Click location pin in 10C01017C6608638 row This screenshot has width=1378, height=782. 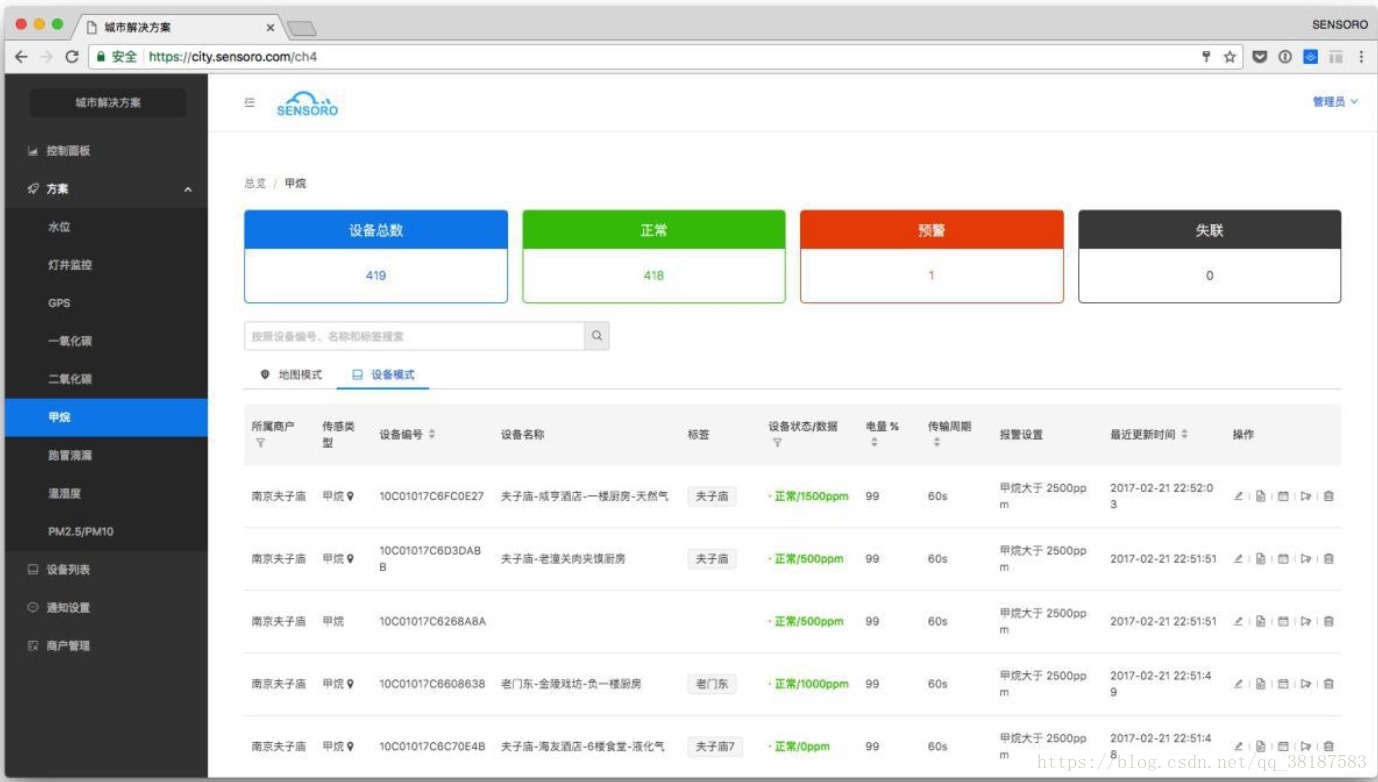(350, 684)
